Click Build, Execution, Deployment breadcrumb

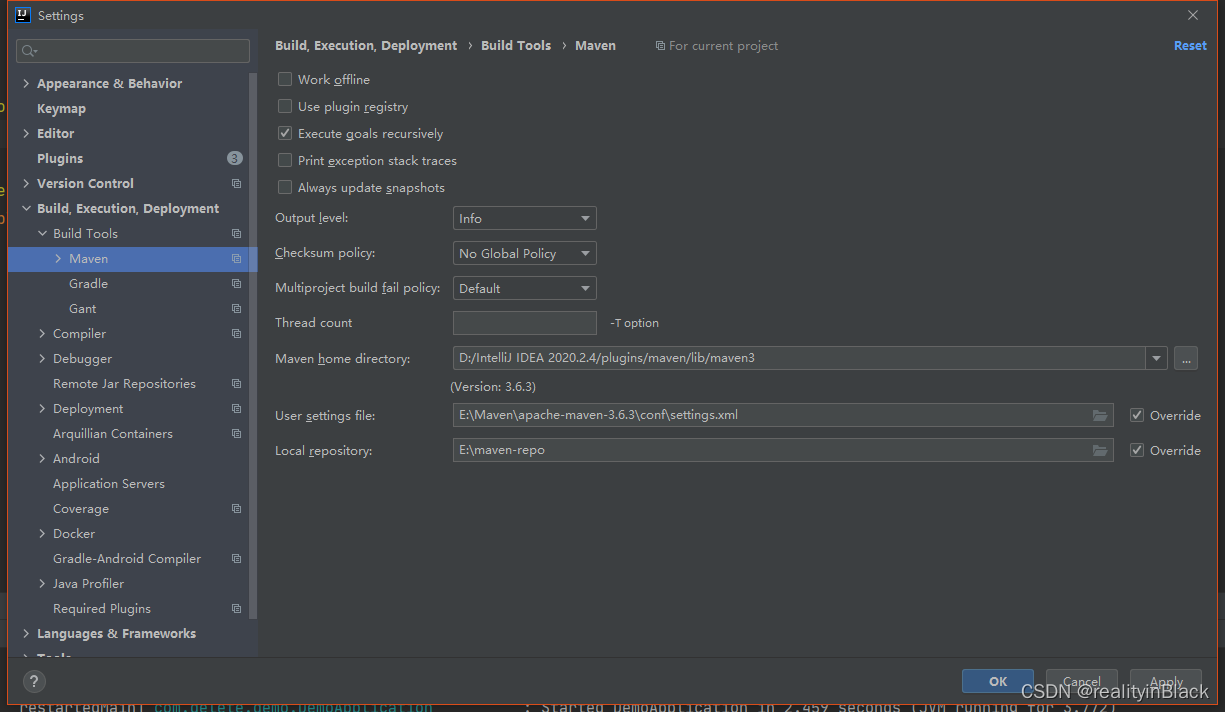point(366,46)
